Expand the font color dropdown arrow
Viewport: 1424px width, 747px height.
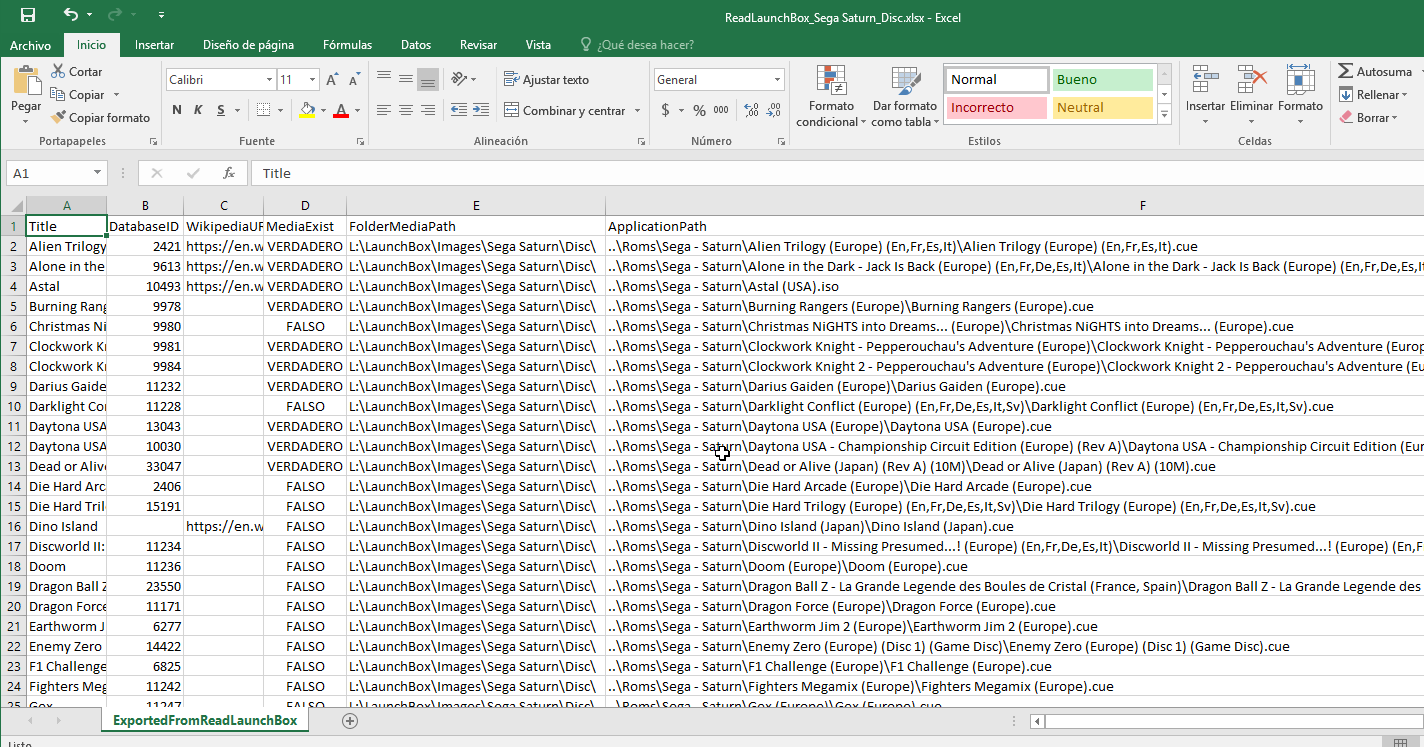(x=357, y=110)
